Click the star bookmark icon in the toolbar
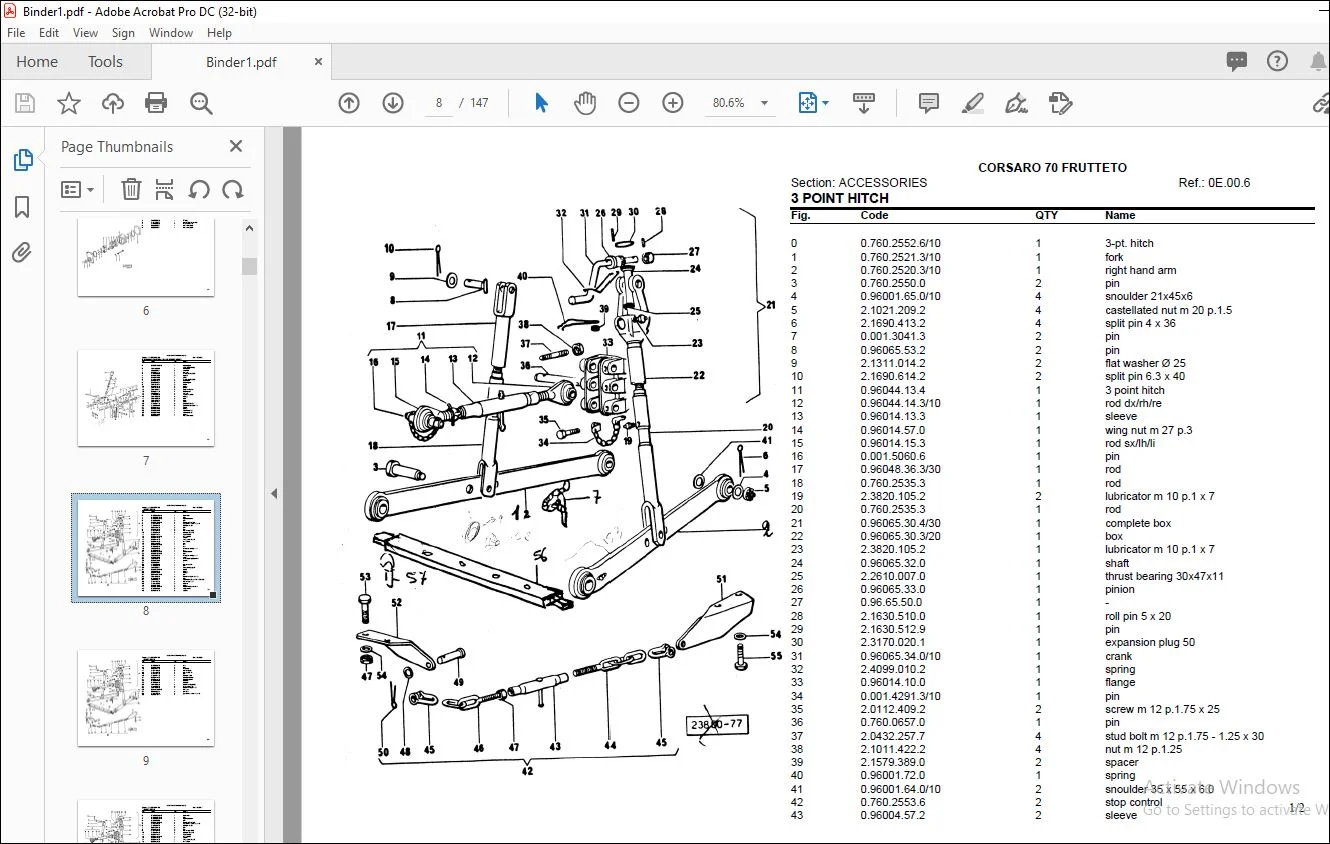This screenshot has height=844, width=1330. tap(69, 103)
